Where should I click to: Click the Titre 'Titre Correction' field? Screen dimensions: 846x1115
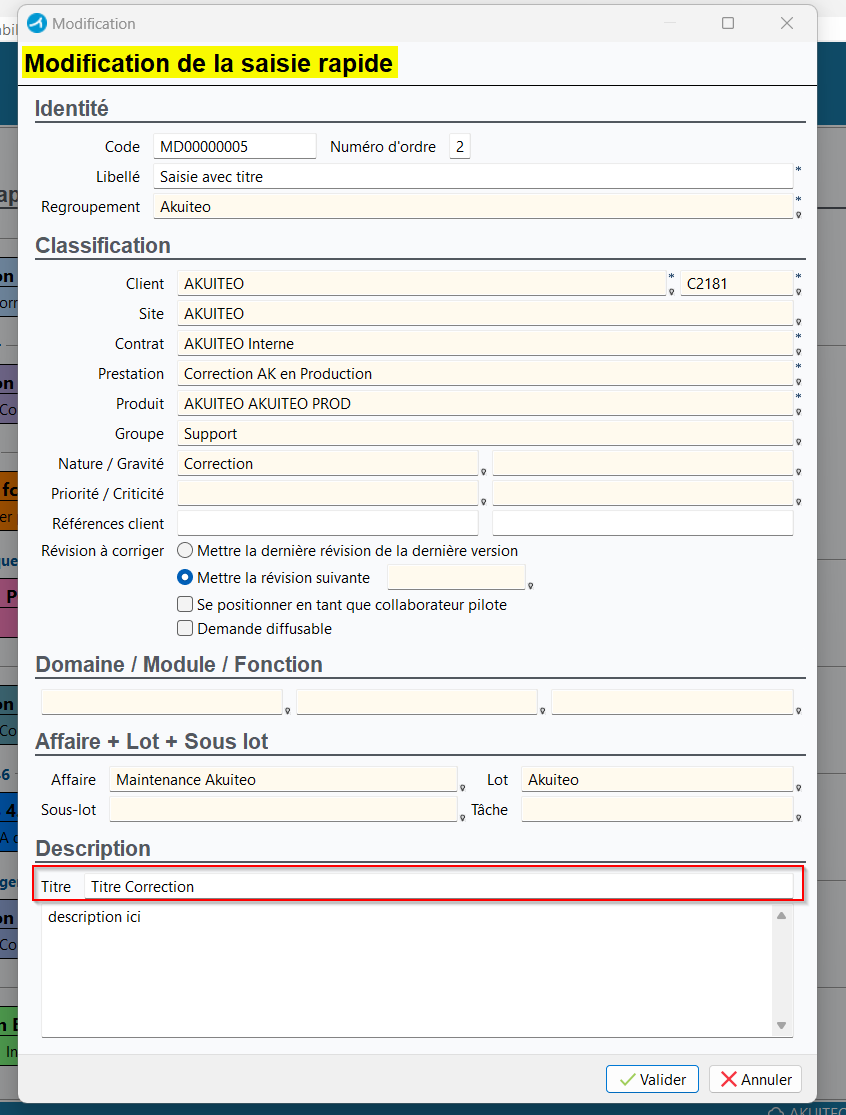point(439,886)
